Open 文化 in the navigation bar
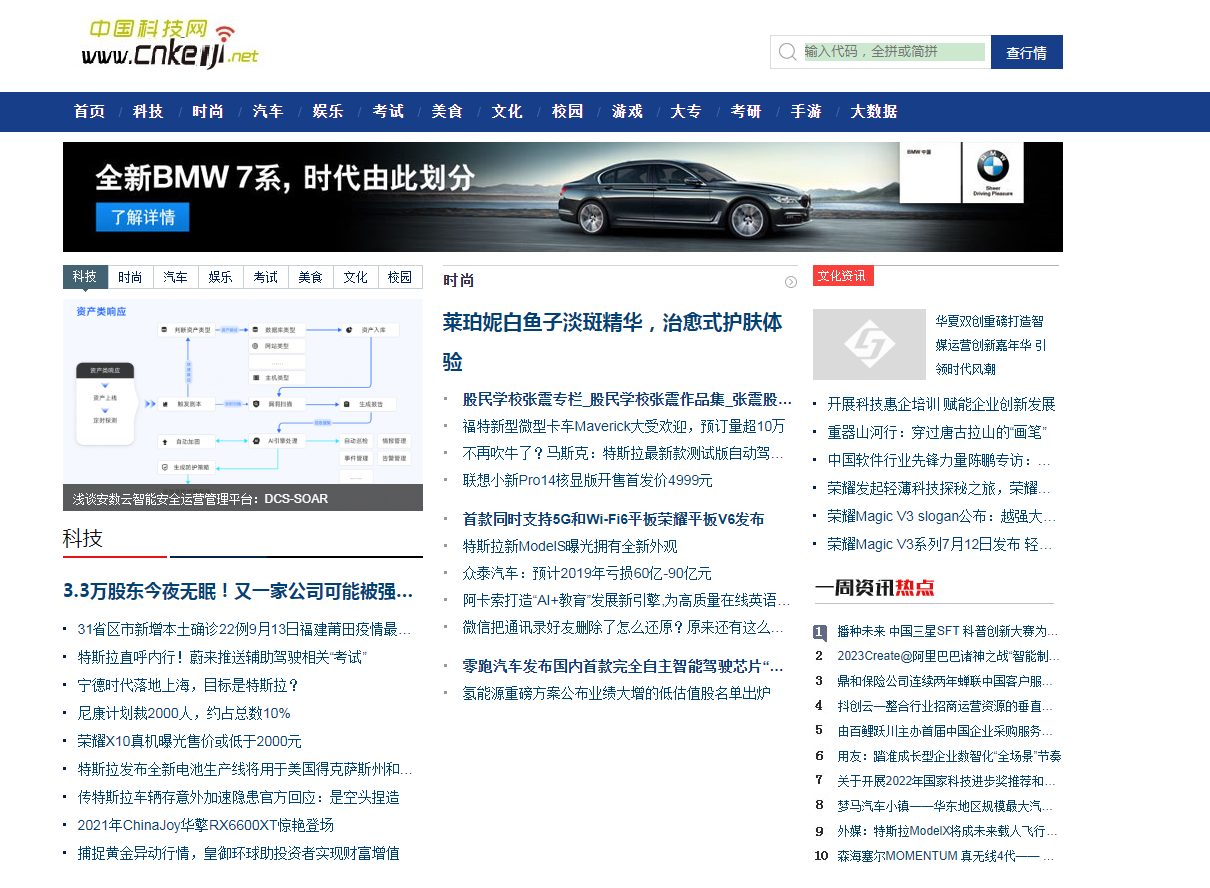This screenshot has height=888, width=1210. tap(507, 111)
